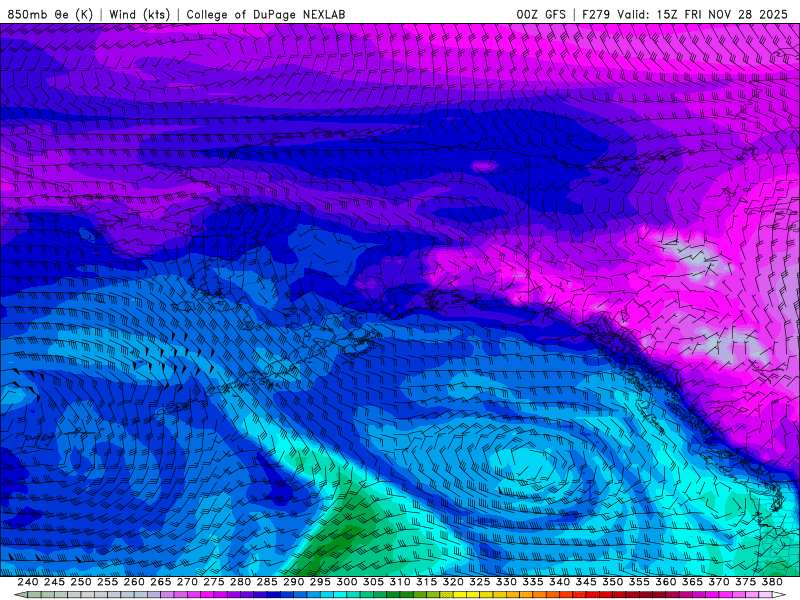This screenshot has height=600, width=800.
Task: Click the 355 value on color scale
Action: tap(639, 582)
